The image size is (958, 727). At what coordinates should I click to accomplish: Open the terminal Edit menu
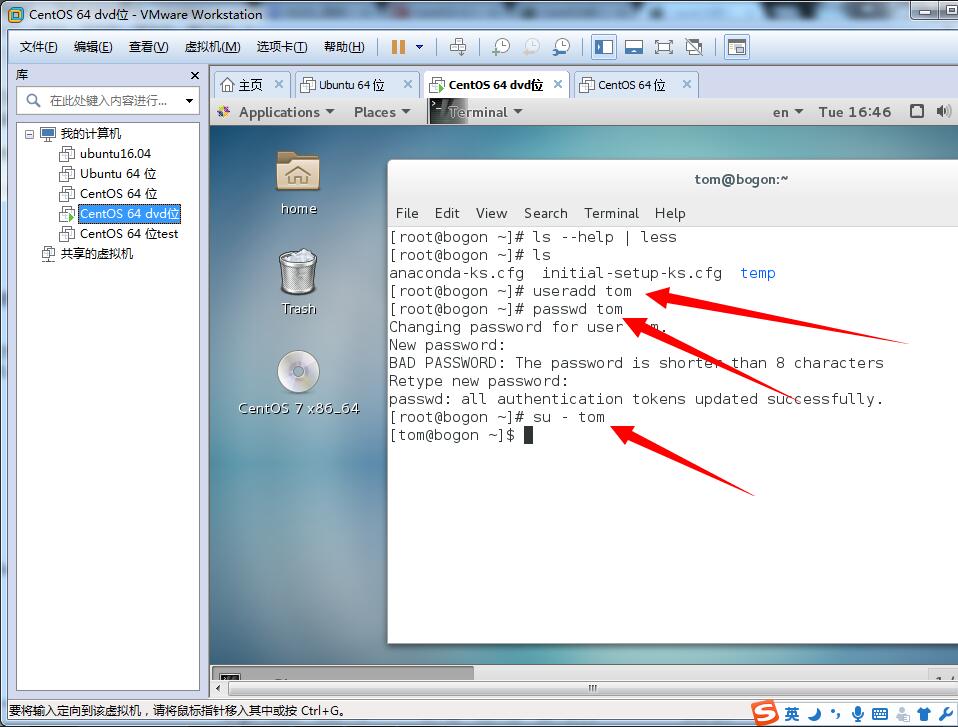point(447,213)
